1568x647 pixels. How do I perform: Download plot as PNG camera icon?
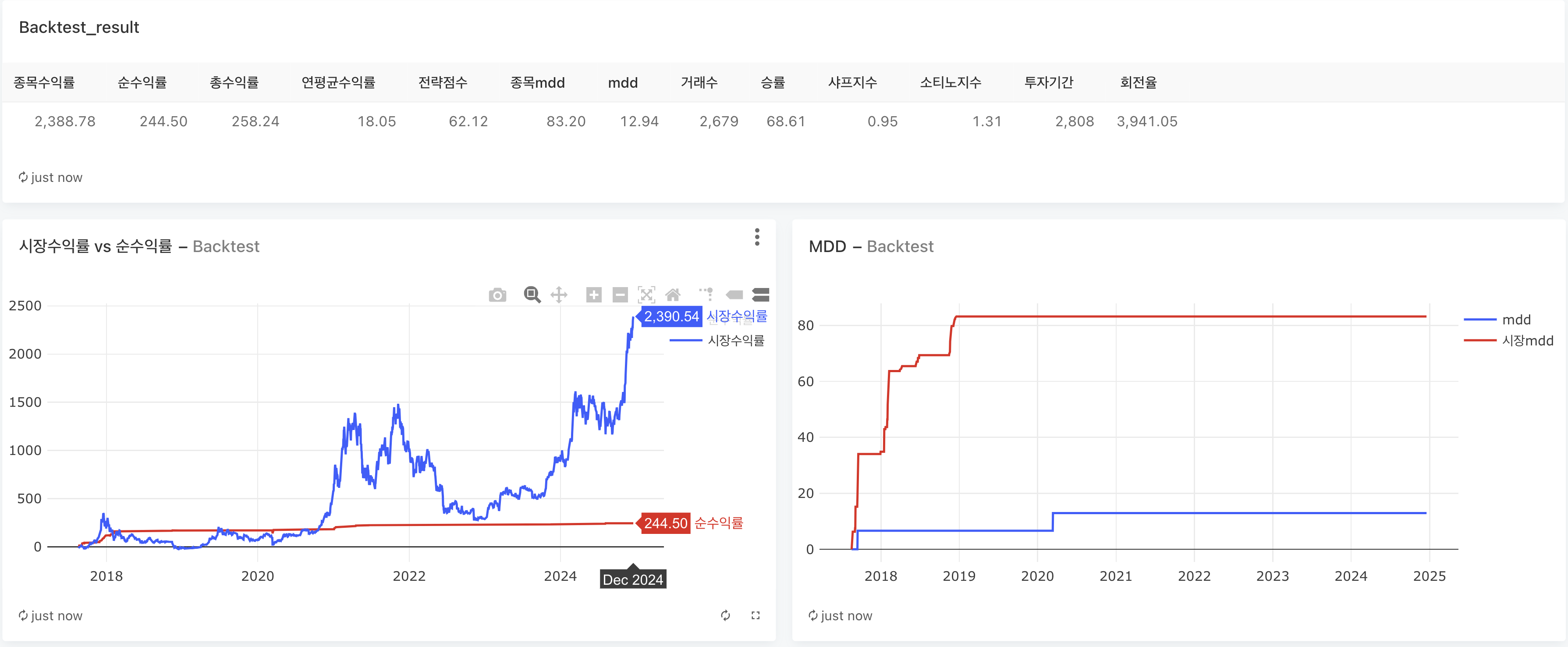[497, 295]
